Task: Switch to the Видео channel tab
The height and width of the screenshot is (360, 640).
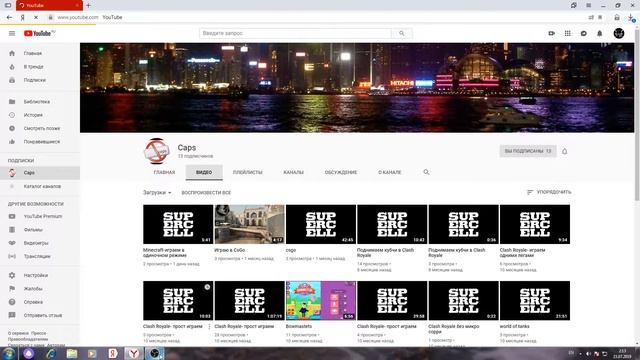Action: 204,172
